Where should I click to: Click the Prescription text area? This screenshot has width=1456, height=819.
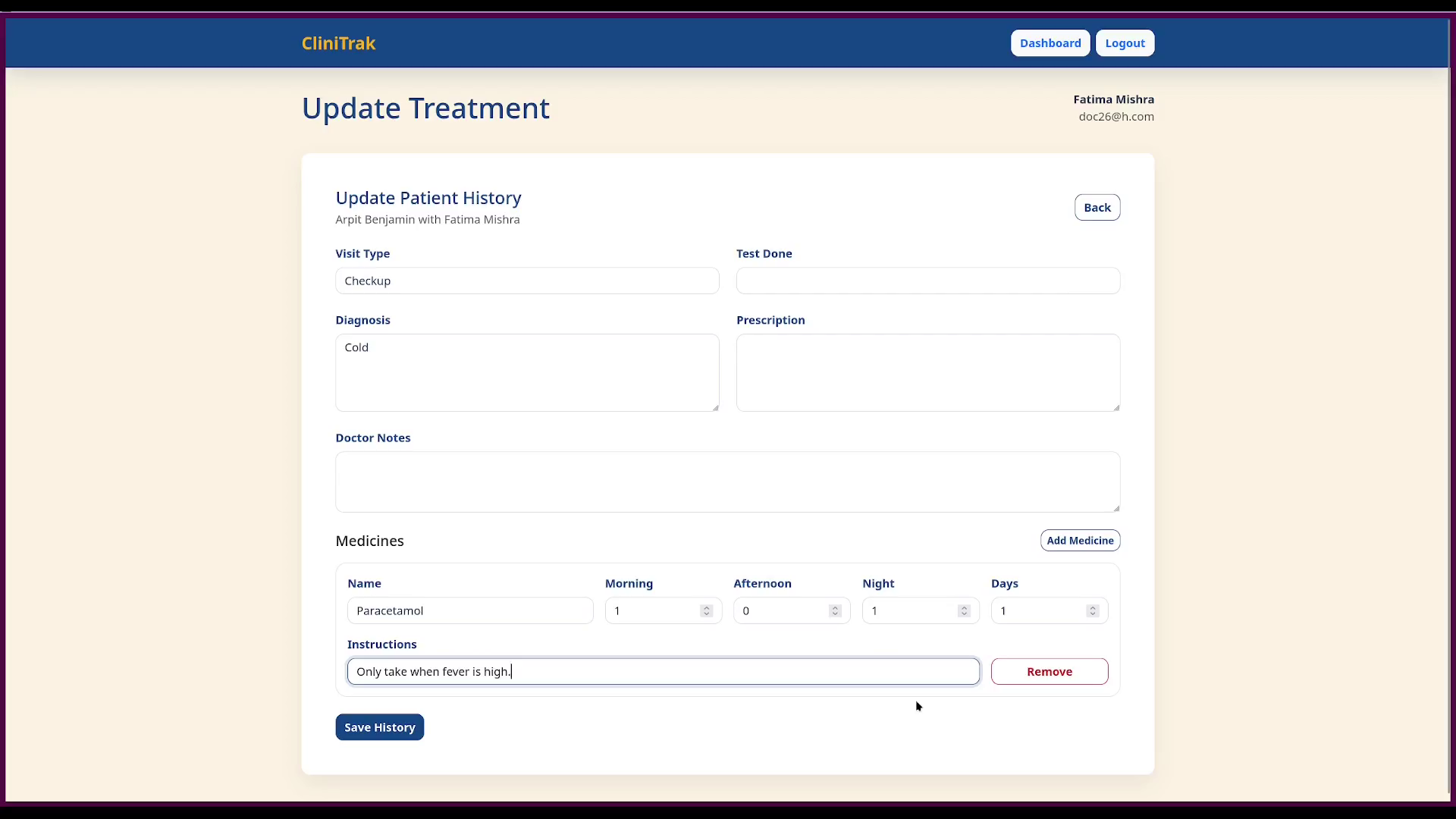click(x=927, y=372)
